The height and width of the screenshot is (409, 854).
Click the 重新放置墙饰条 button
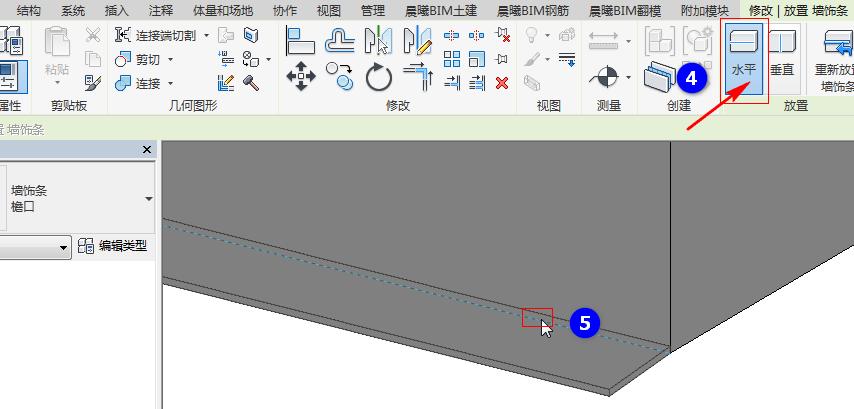tap(835, 60)
